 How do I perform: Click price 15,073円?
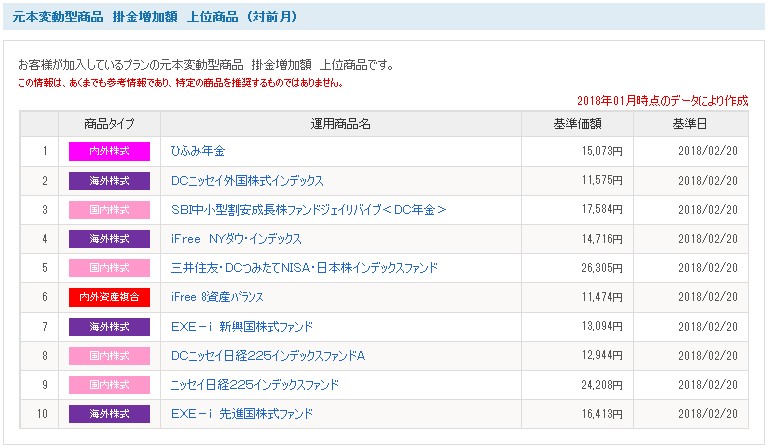click(602, 151)
